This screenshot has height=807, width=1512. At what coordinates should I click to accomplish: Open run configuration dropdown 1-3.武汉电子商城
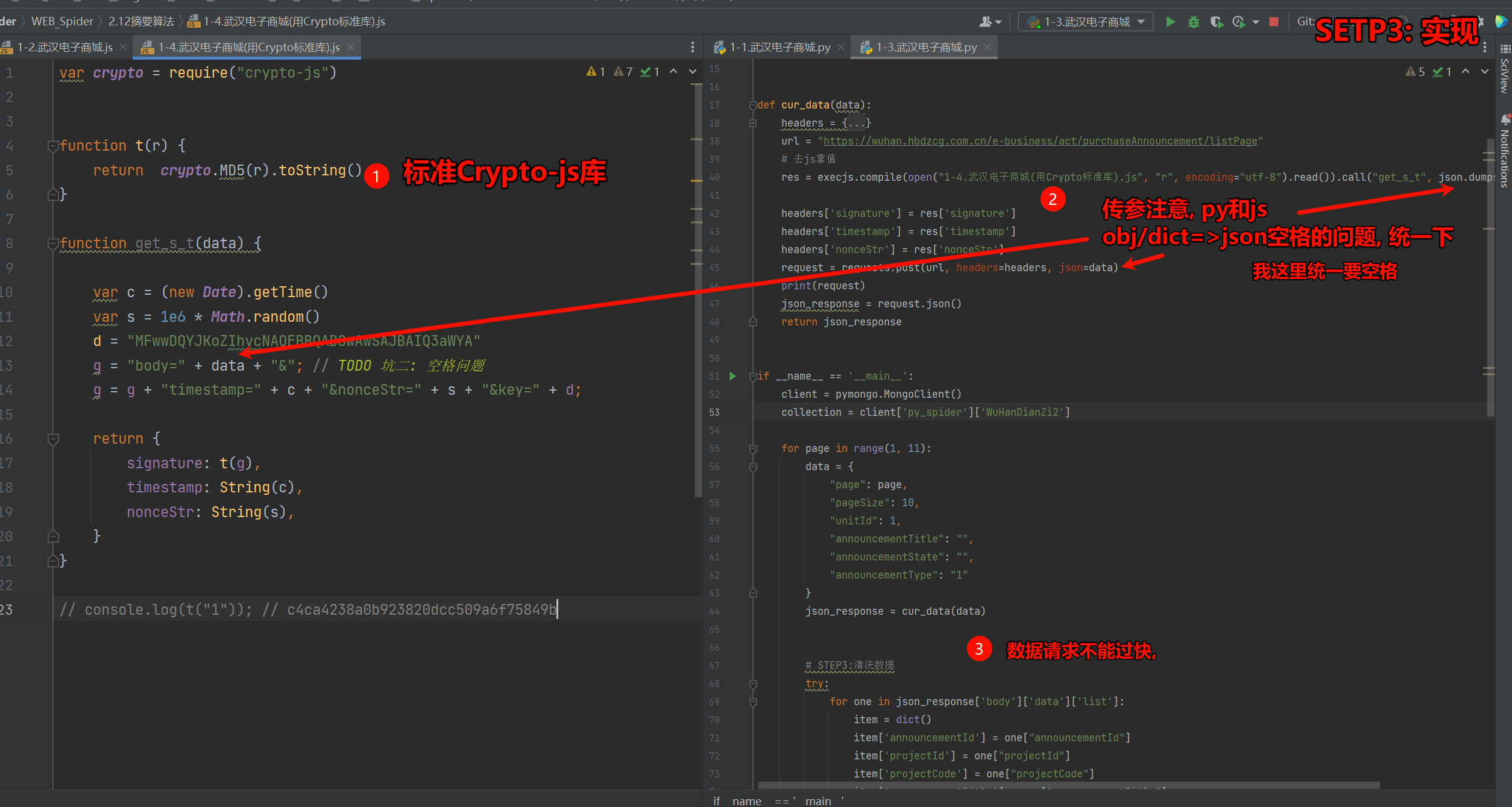pos(1086,22)
